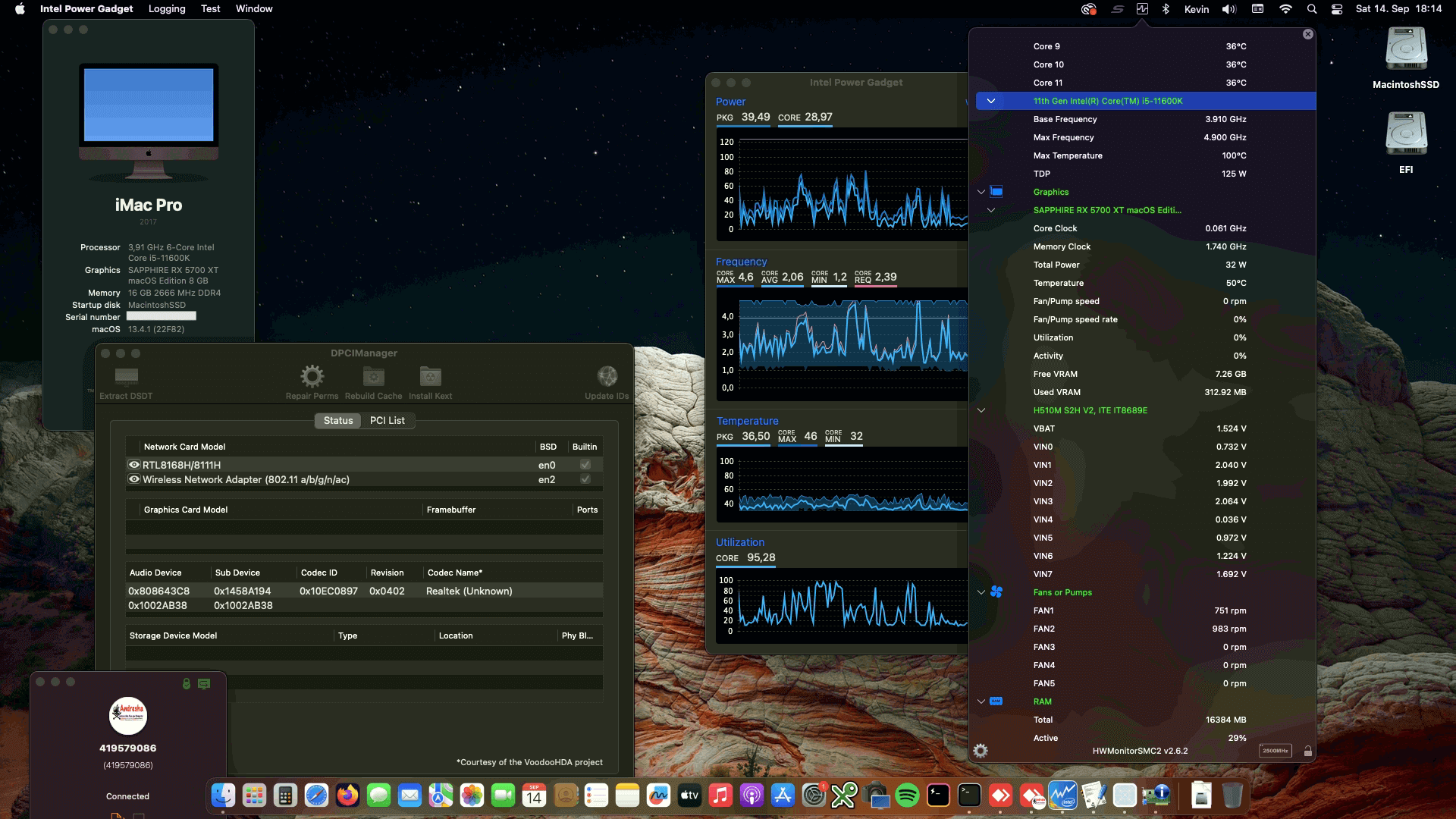
Task: Open the MacintoshSSD desktop drive
Action: [x=1406, y=50]
